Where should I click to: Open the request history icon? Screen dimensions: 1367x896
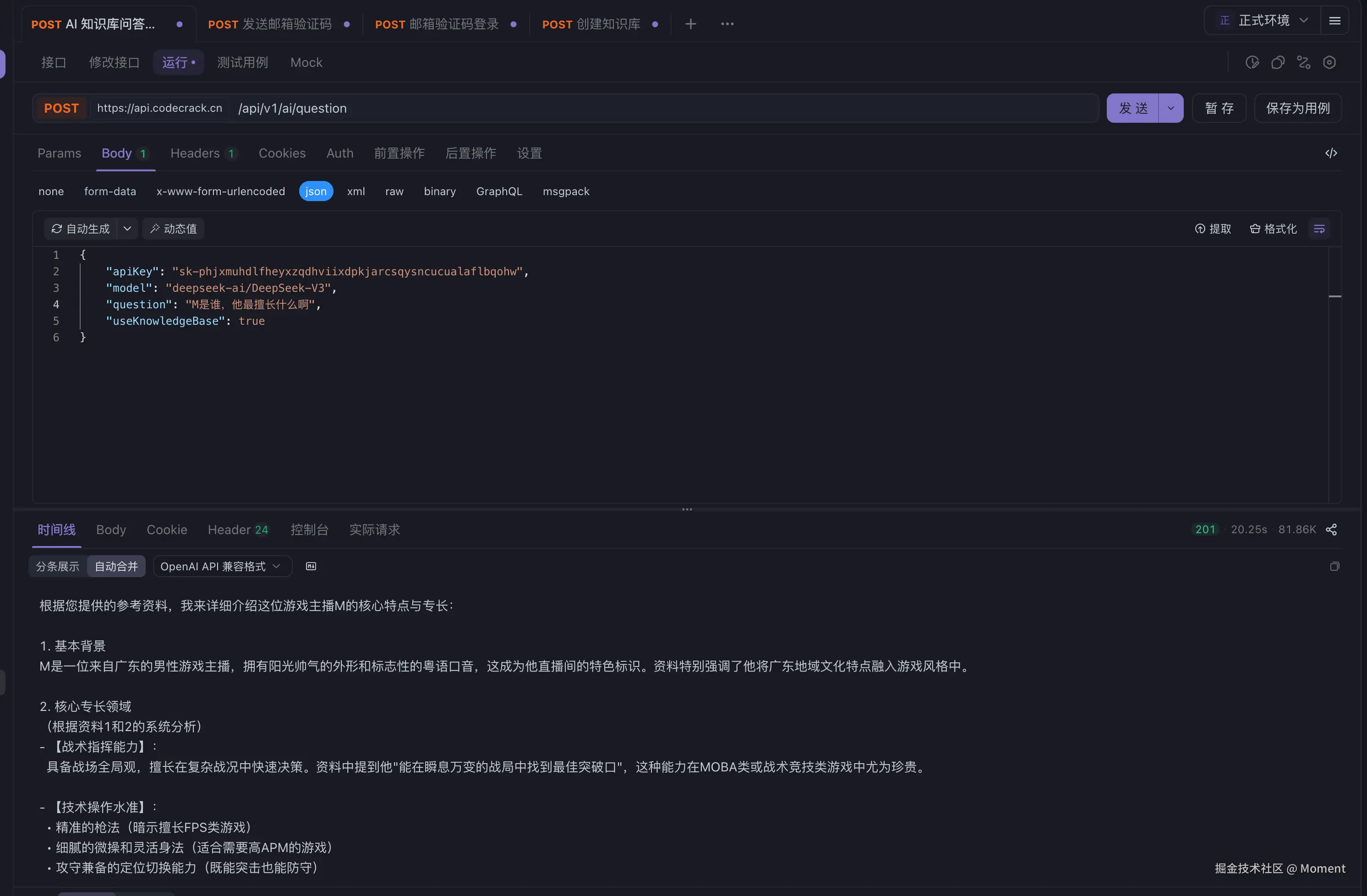(1252, 62)
